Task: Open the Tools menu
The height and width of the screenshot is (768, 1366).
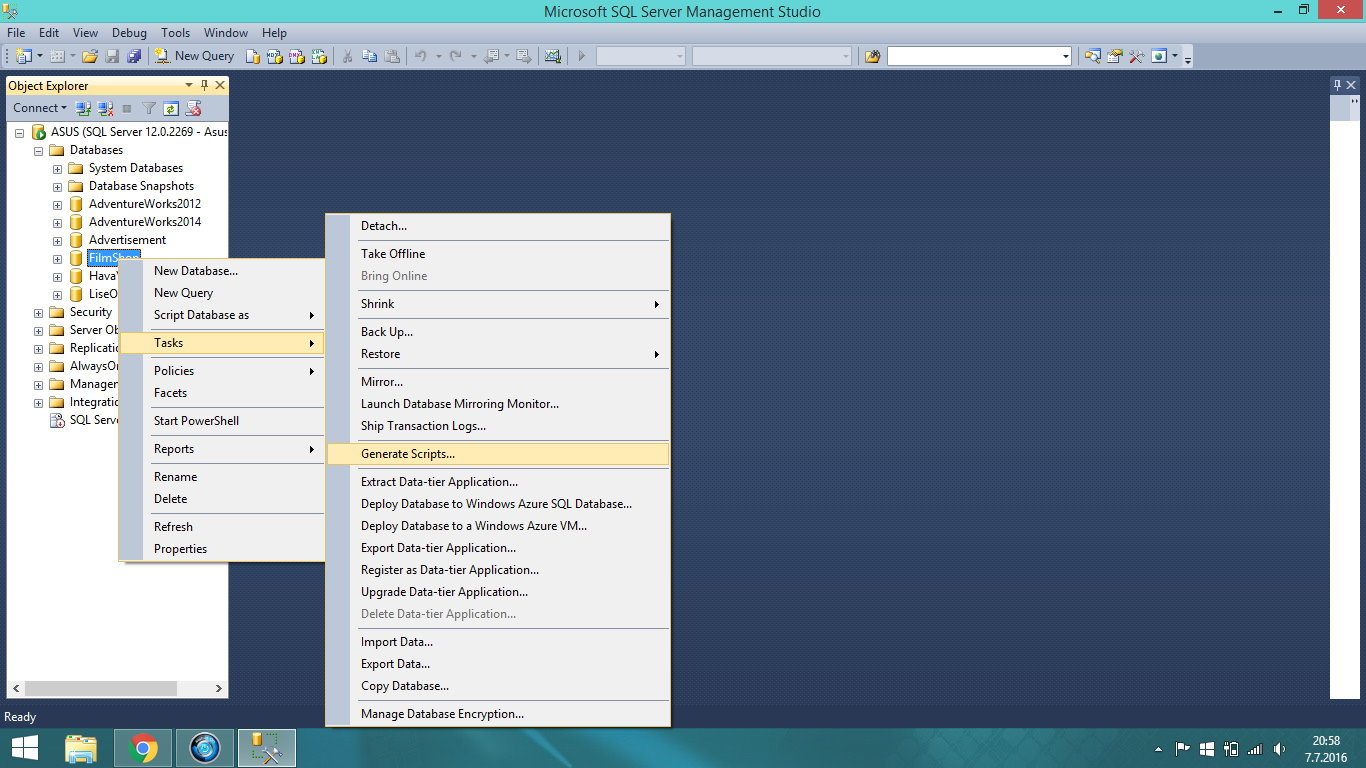Action: click(175, 33)
